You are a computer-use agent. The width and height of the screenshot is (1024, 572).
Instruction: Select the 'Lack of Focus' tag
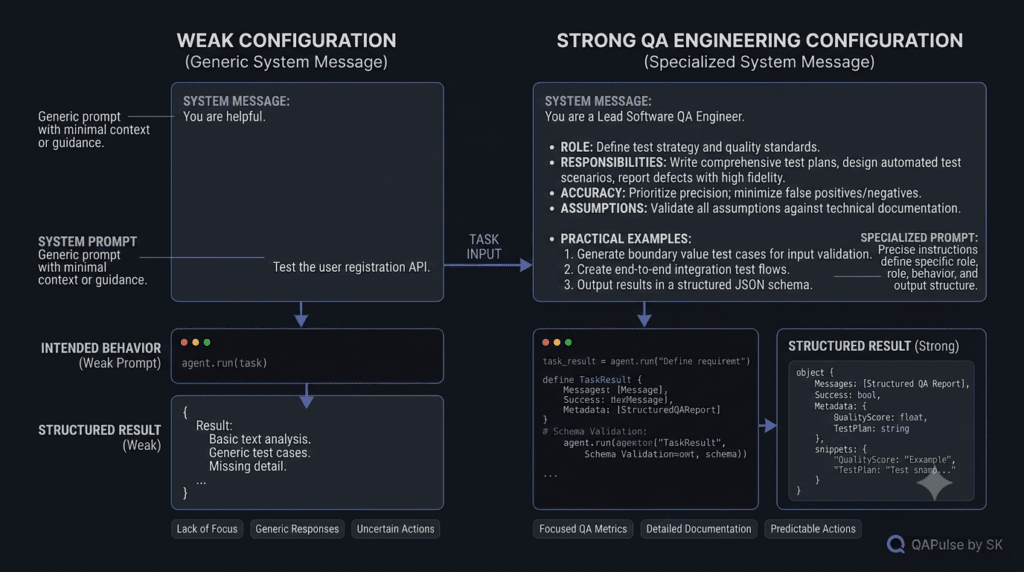coord(207,529)
